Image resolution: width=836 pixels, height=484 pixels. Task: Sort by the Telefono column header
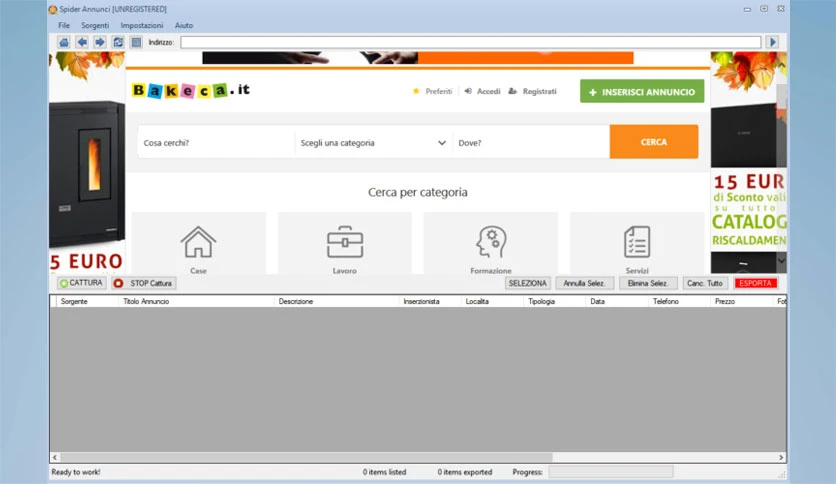click(679, 301)
